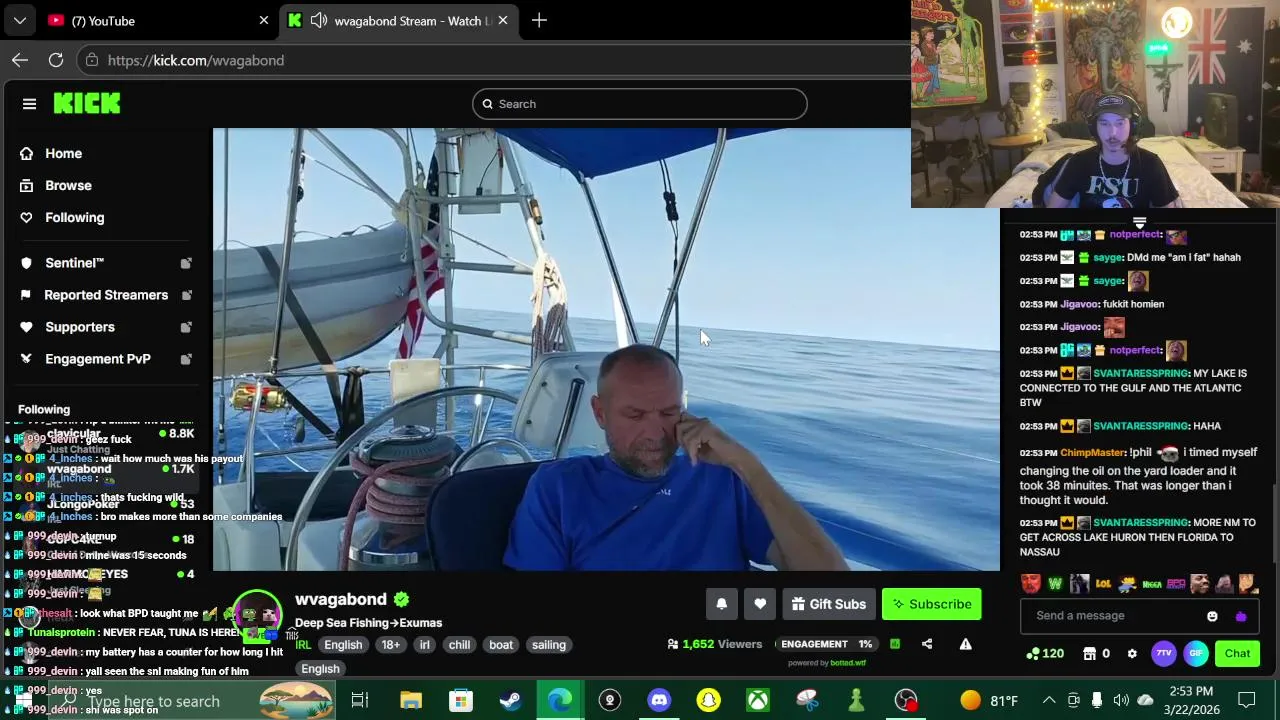Open Microsoft Store from the taskbar

point(460,700)
